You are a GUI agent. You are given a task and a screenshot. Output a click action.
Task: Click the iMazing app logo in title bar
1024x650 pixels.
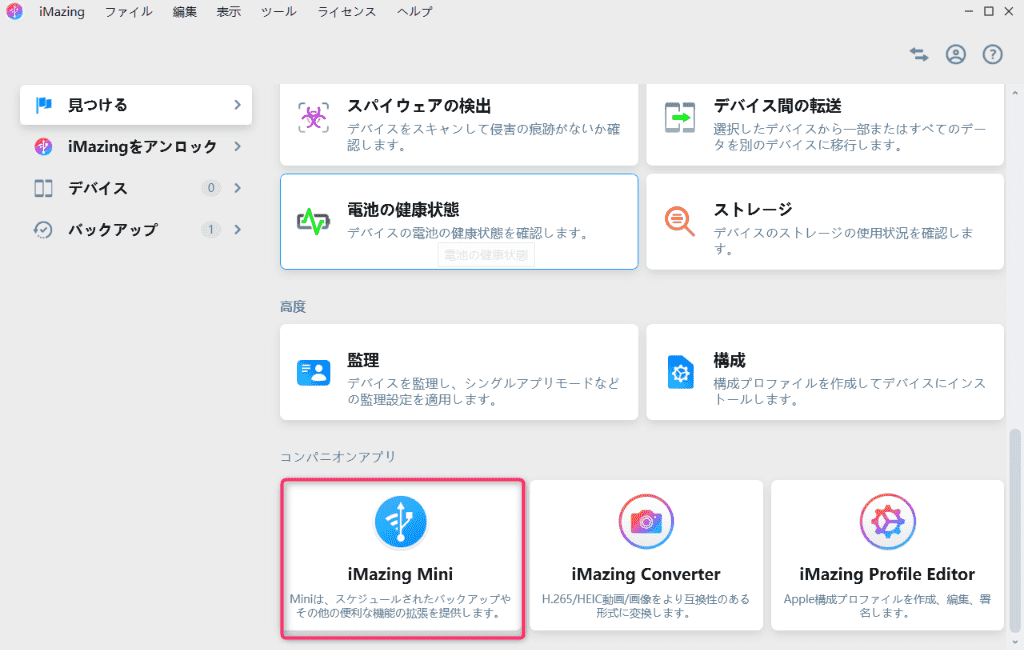(x=14, y=11)
